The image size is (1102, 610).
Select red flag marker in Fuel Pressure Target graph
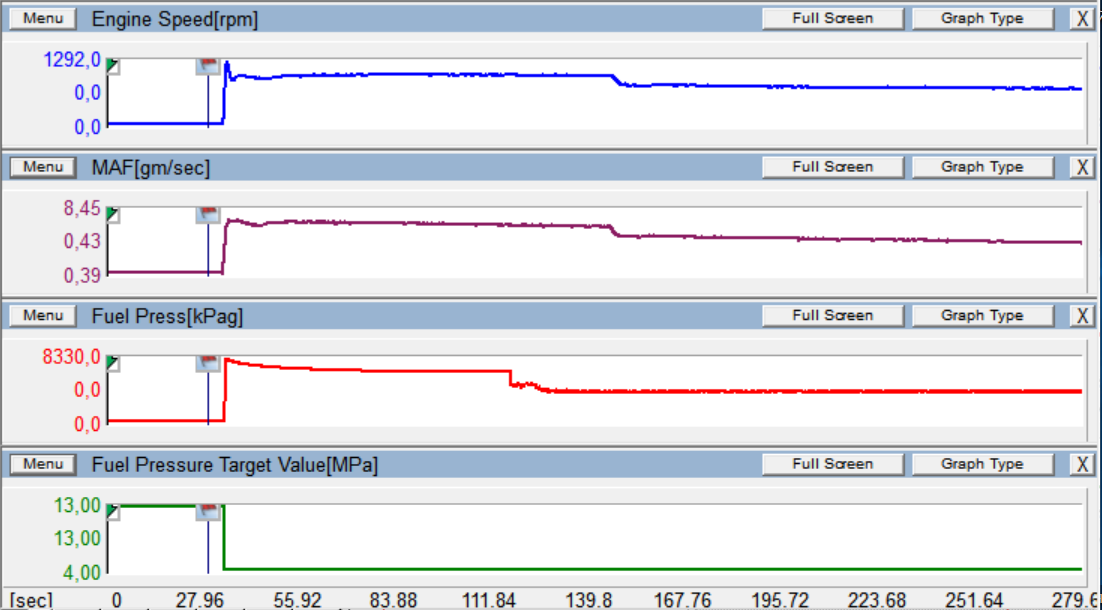[x=208, y=512]
